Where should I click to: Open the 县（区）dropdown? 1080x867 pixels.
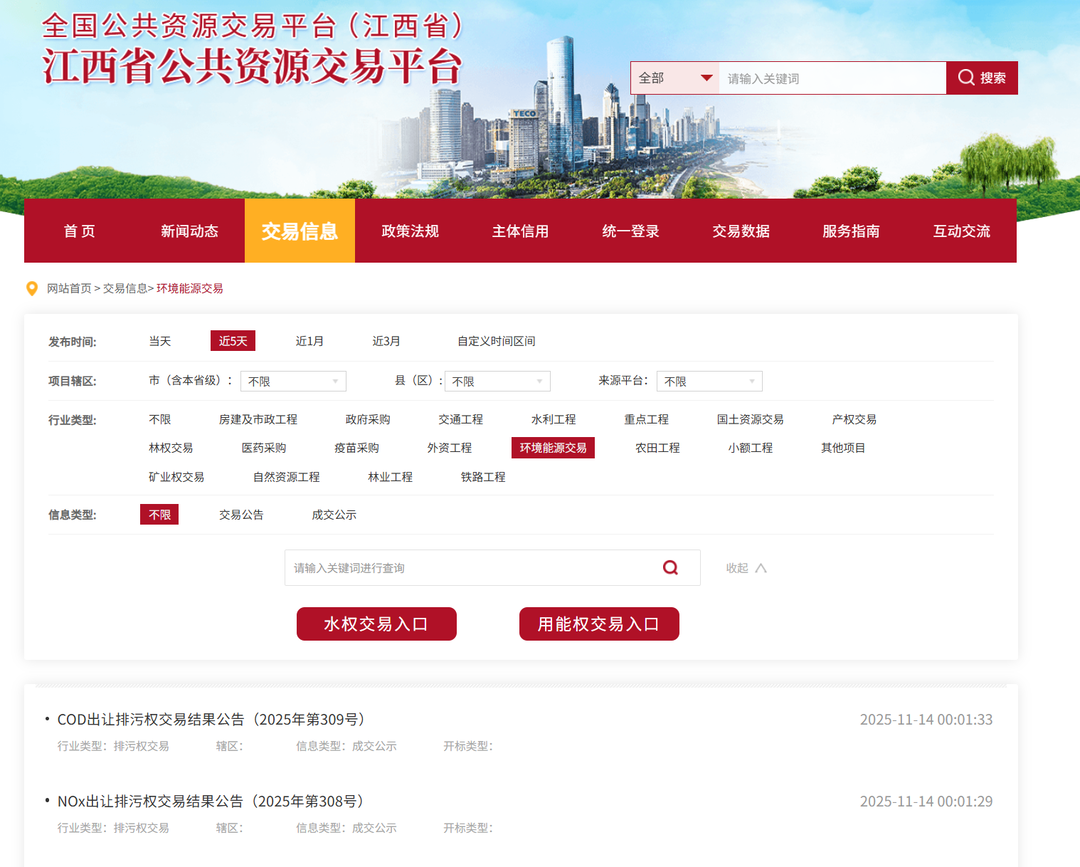point(497,381)
